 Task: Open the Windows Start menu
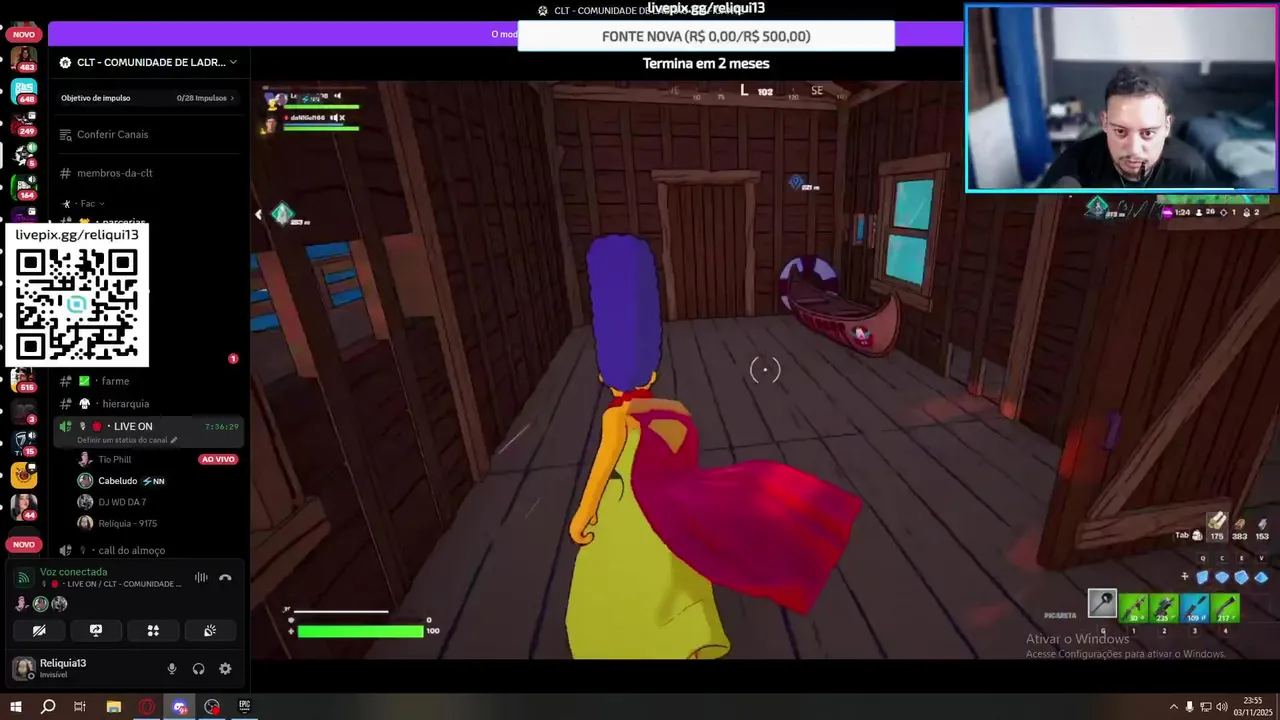click(x=15, y=706)
